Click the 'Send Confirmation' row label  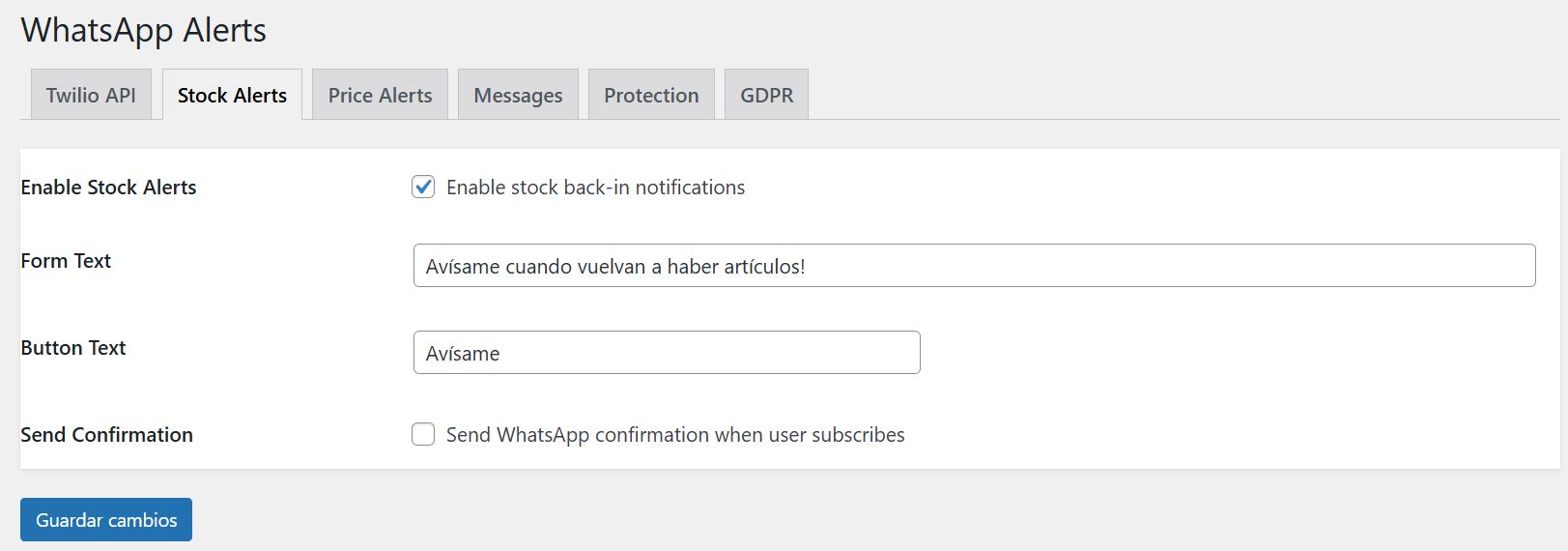106,435
